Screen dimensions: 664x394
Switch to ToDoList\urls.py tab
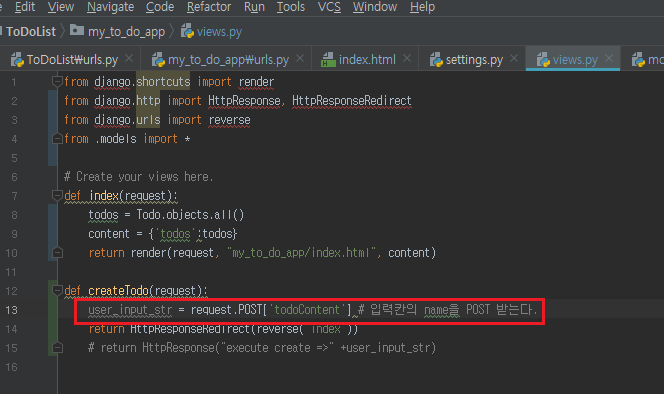coord(72,60)
